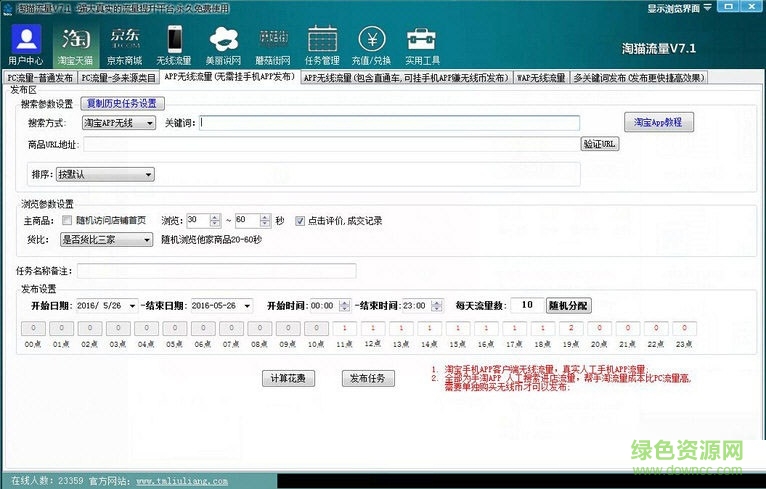Switch to PC流量-多来源类目 tab
Screen dimensions: 766x489
click(118, 78)
